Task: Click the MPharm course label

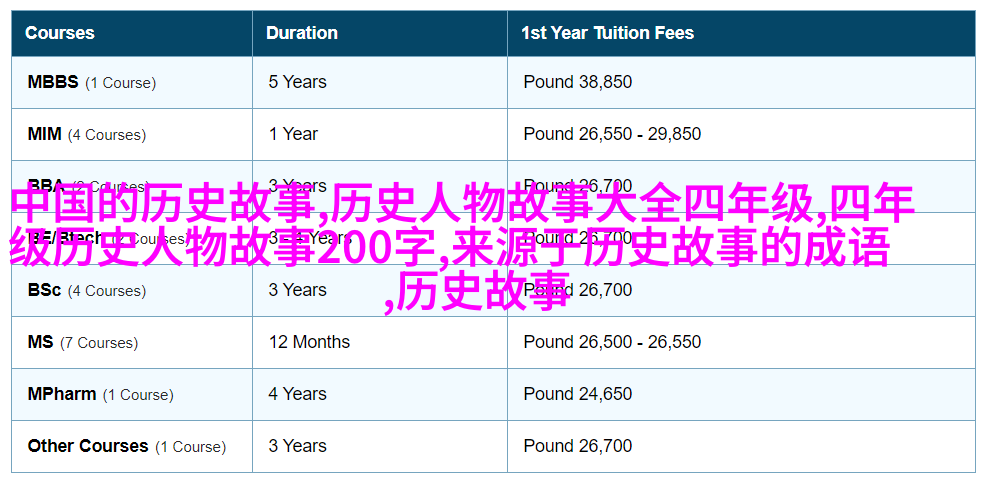Action: click(x=100, y=395)
